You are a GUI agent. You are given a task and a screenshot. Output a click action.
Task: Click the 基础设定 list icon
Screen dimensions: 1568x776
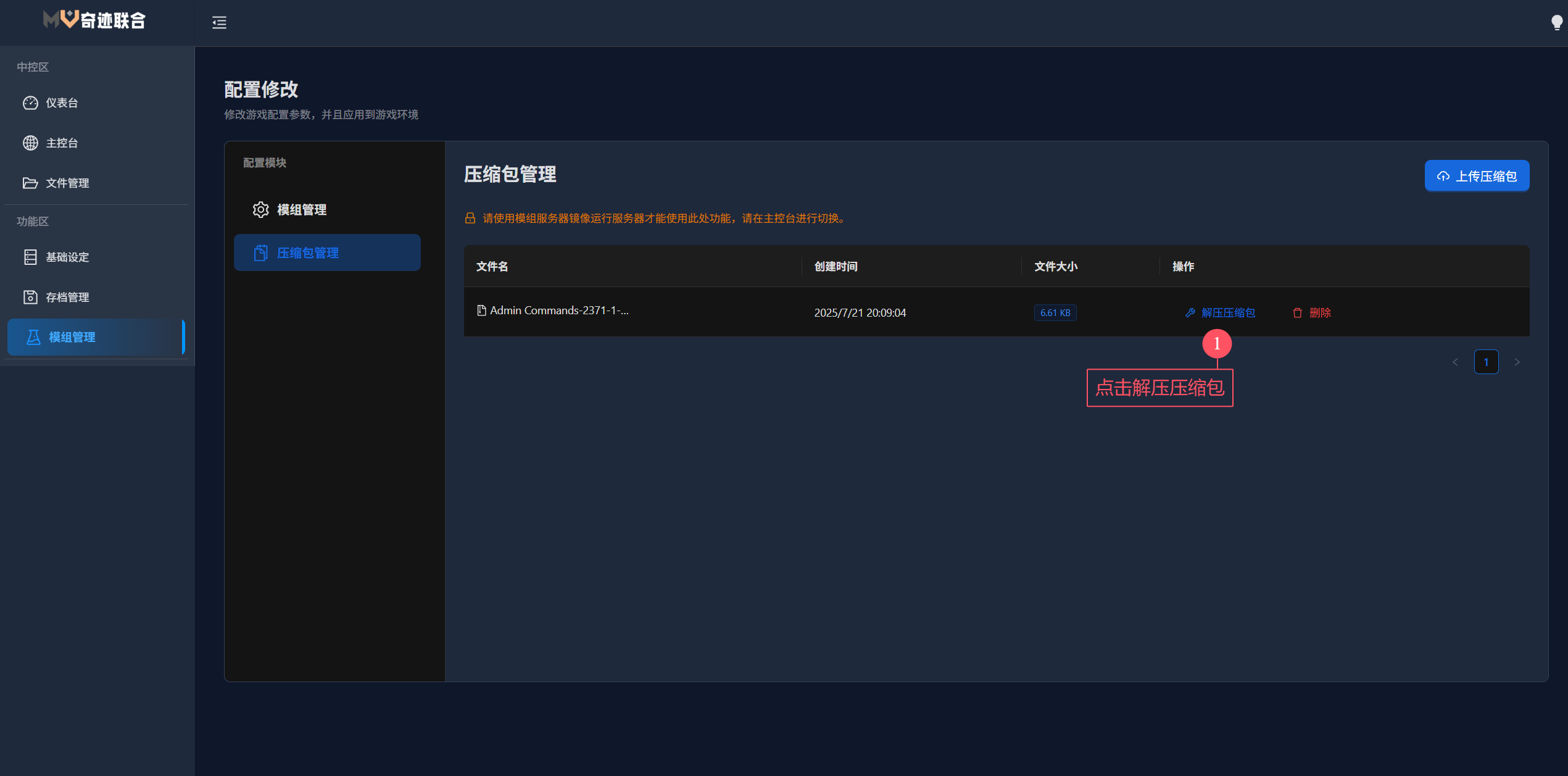[x=30, y=257]
